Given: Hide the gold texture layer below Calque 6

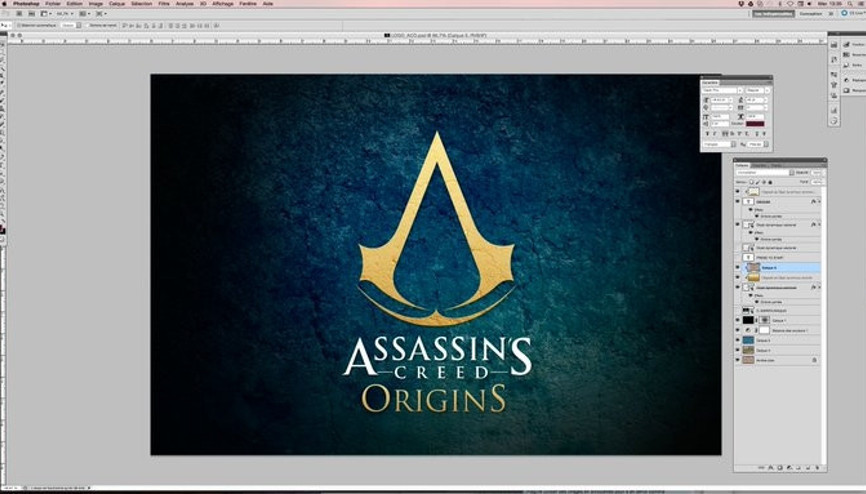Looking at the screenshot, I should (x=737, y=277).
